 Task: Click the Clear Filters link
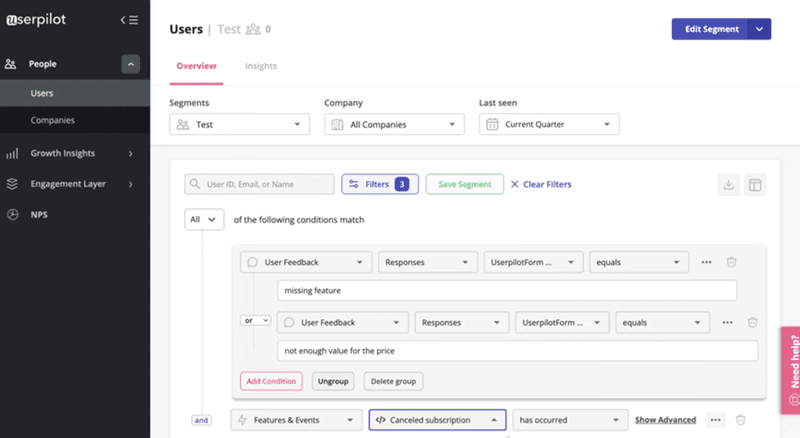541,185
